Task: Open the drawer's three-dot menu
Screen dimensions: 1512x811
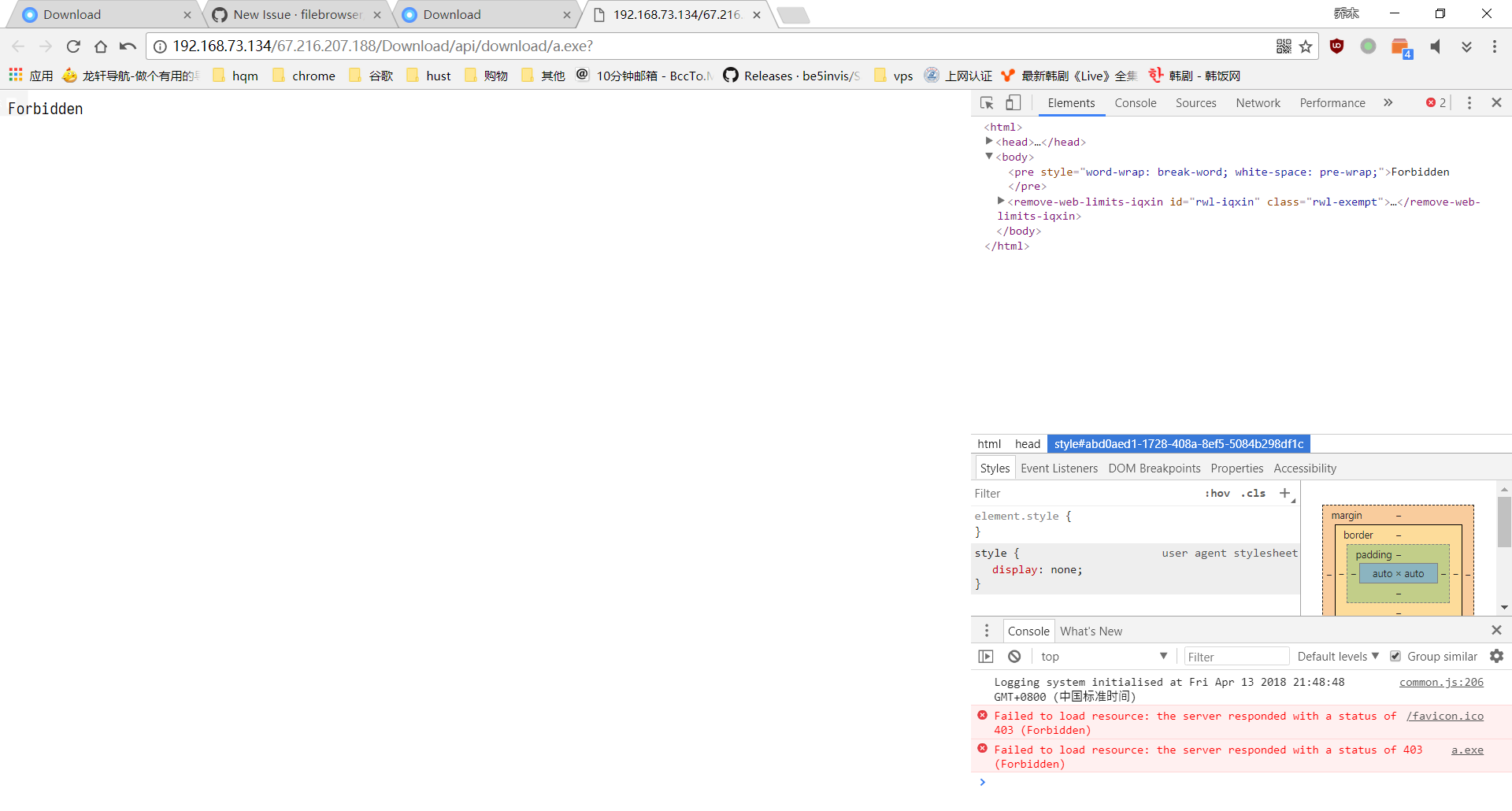Action: click(x=986, y=631)
